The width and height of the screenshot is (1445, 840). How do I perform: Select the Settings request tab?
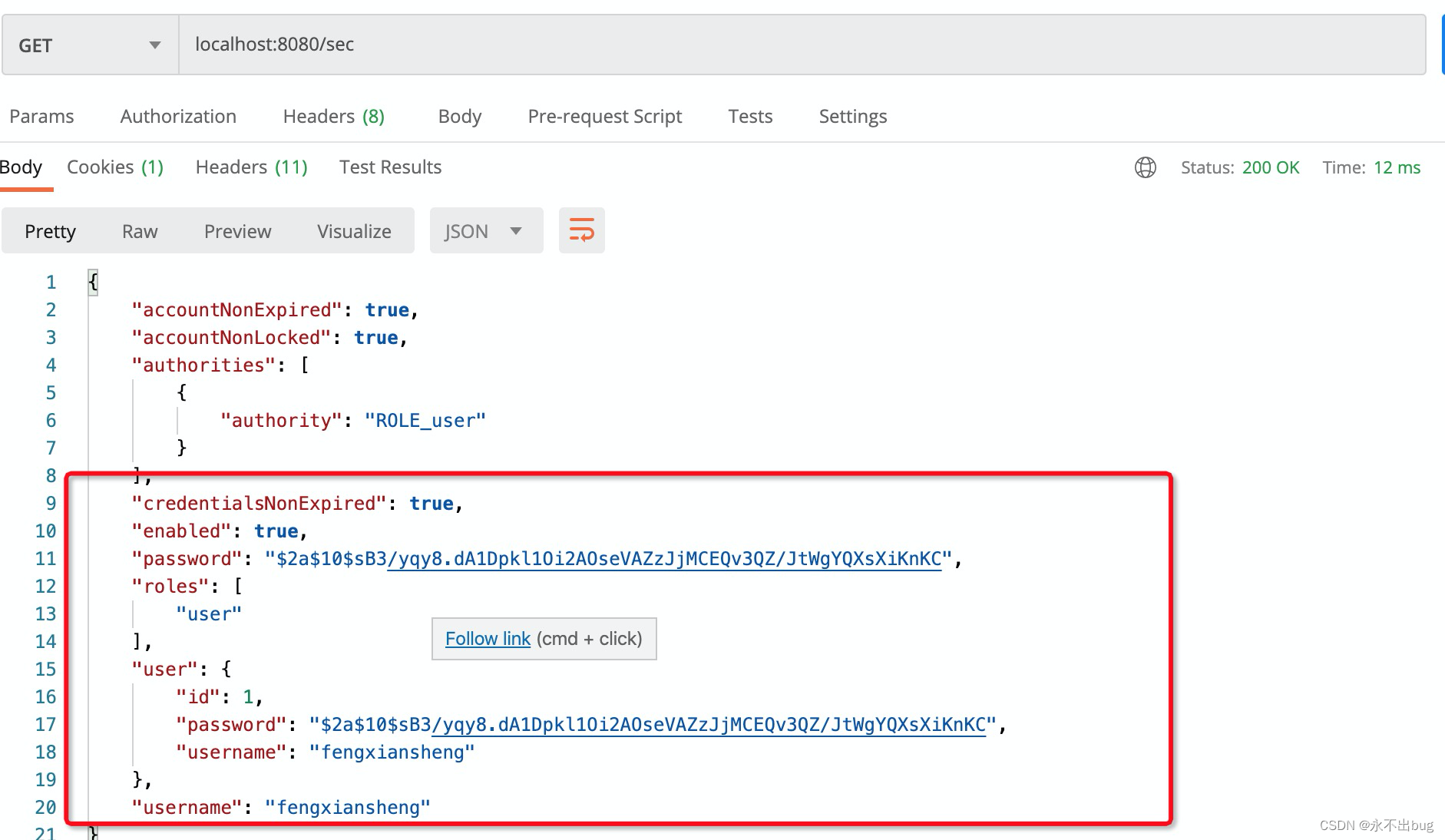pyautogui.click(x=852, y=116)
